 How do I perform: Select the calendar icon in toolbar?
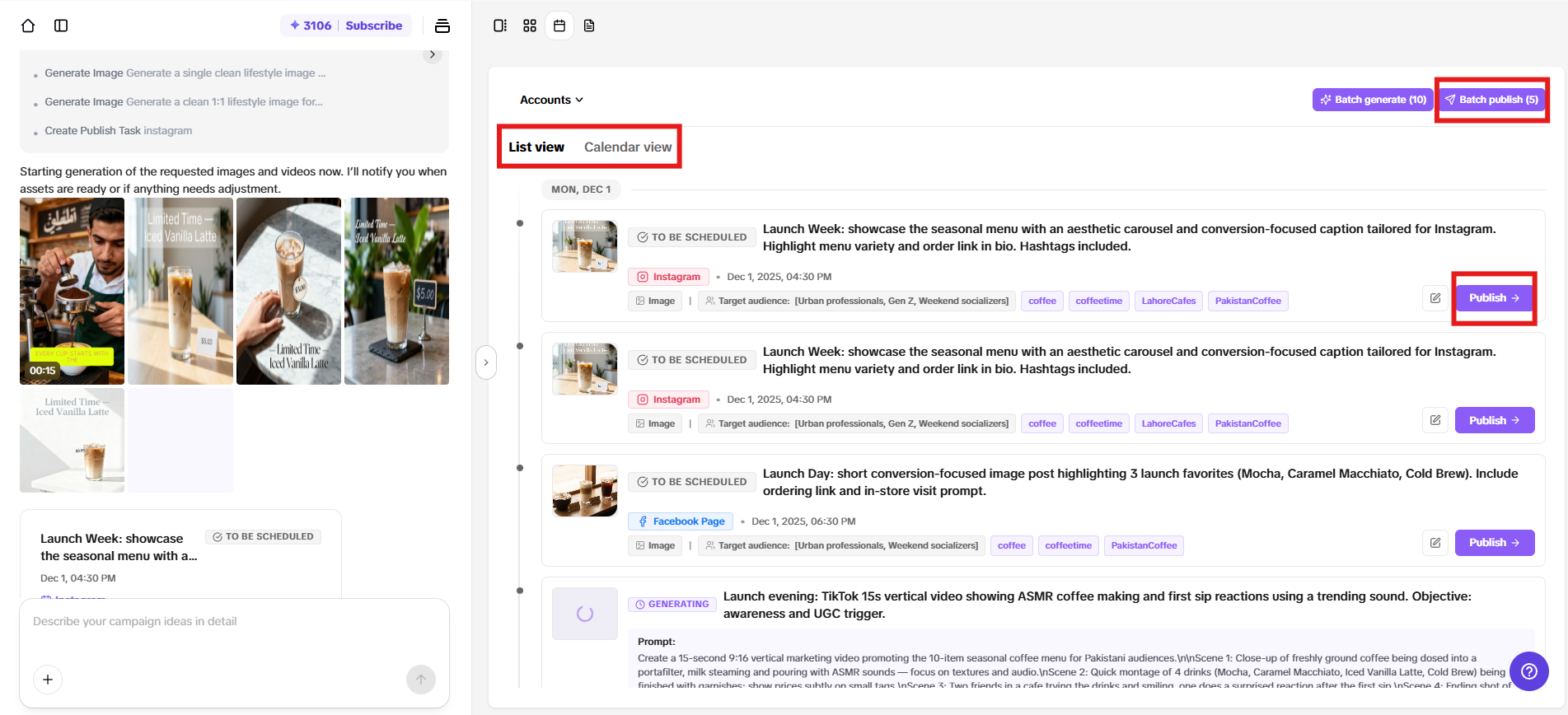(559, 26)
